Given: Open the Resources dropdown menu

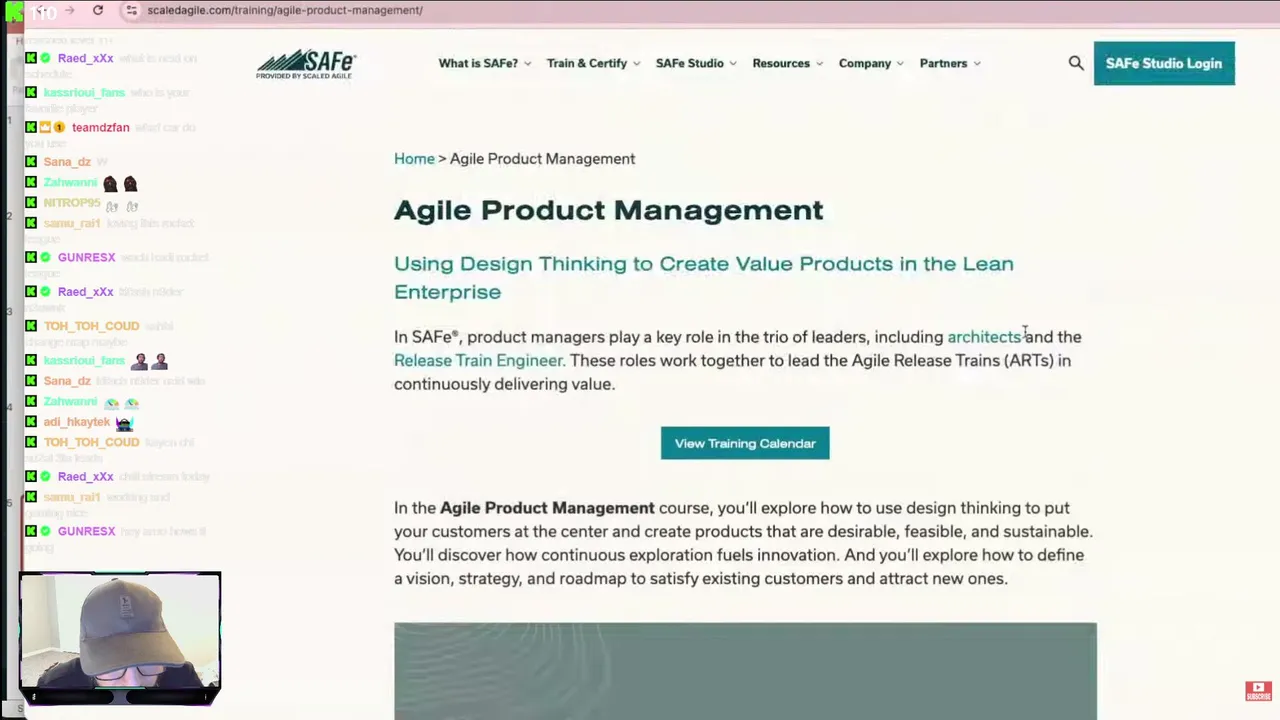Looking at the screenshot, I should point(788,63).
